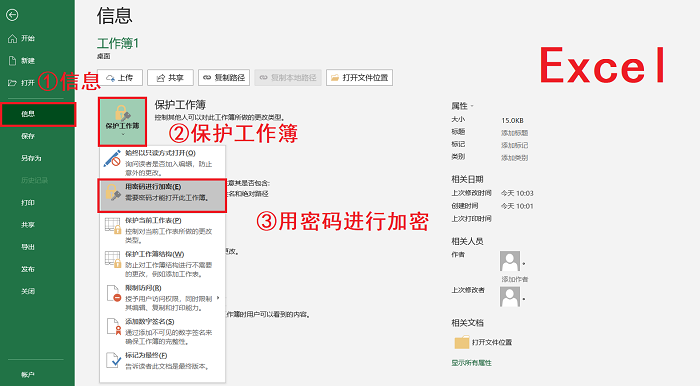700x386 pixels.
Task: Click the 今天 10:03 modified time
Action: pos(517,193)
